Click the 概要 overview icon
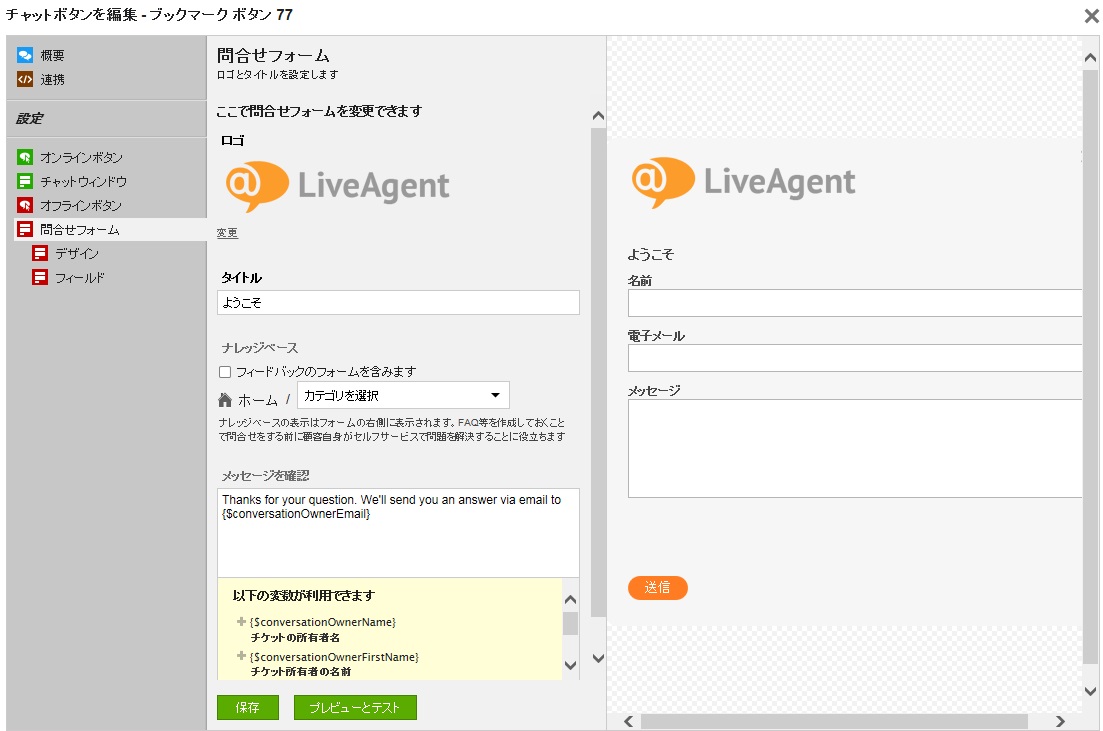Screen dimensions: 1103x731 point(25,55)
